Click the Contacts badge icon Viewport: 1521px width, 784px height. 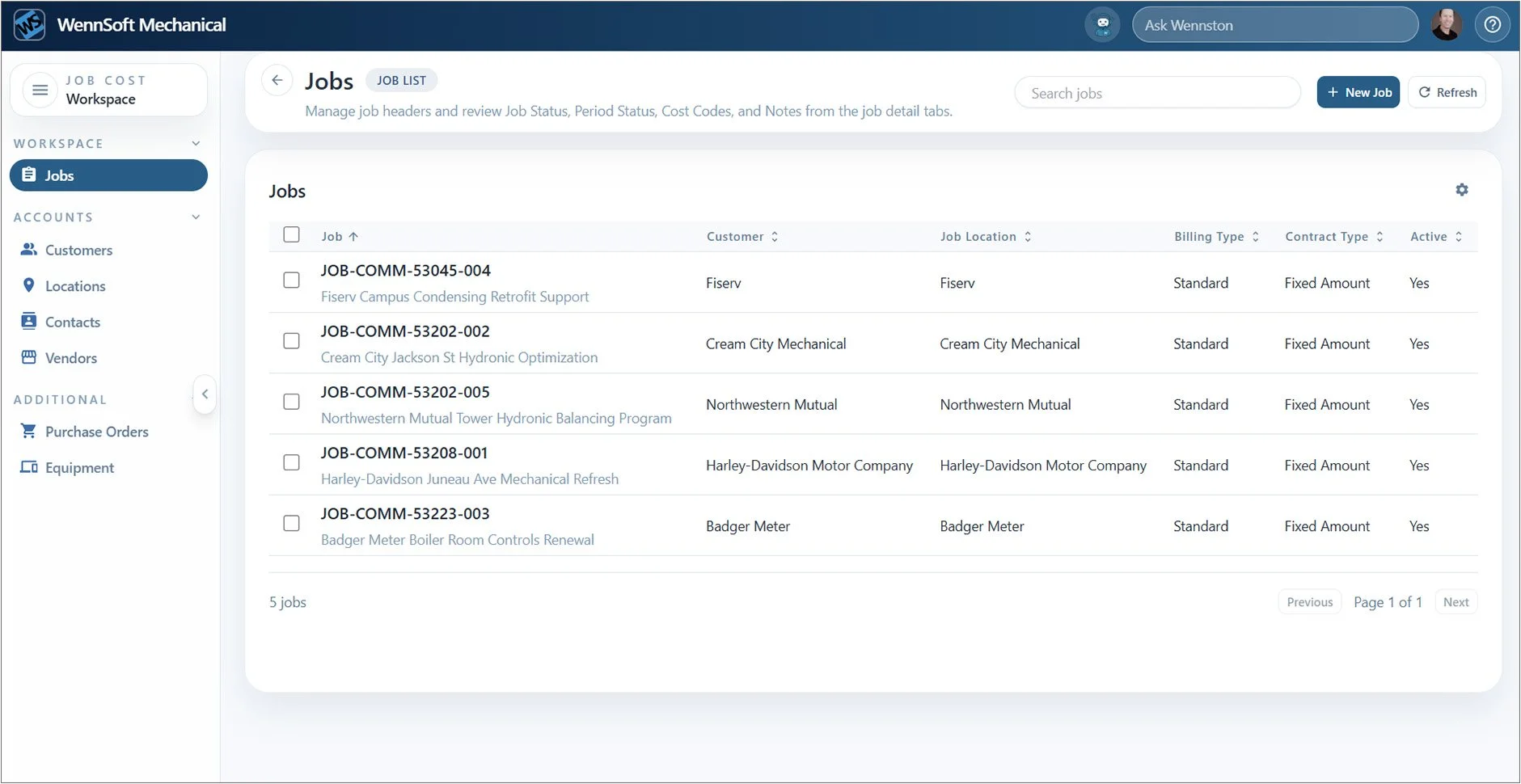29,321
